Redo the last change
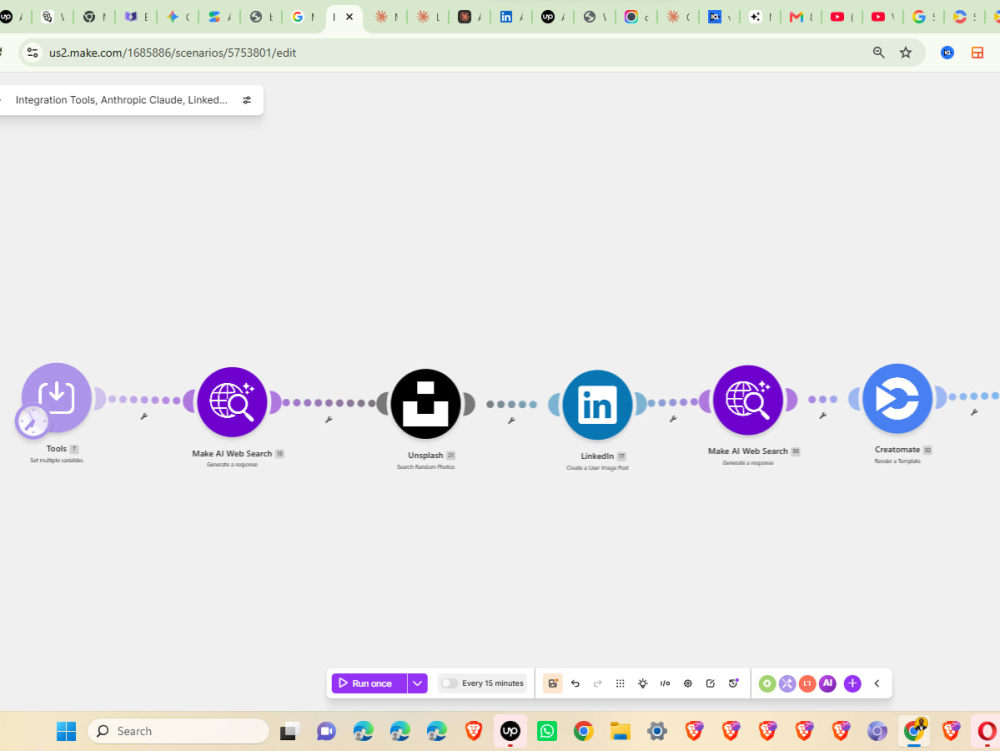The height and width of the screenshot is (751, 1000). coord(598,683)
